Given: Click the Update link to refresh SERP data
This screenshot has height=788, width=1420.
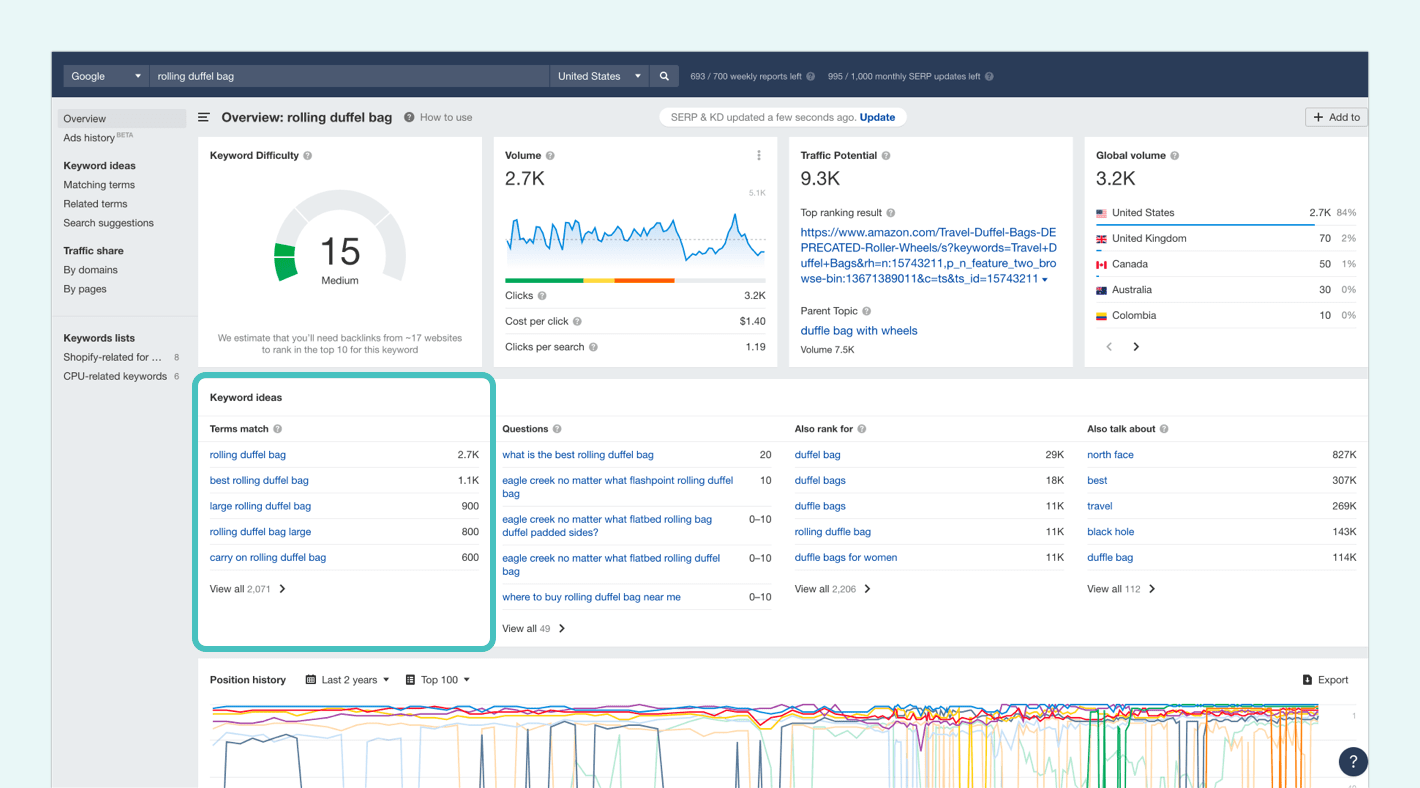Looking at the screenshot, I should point(877,116).
